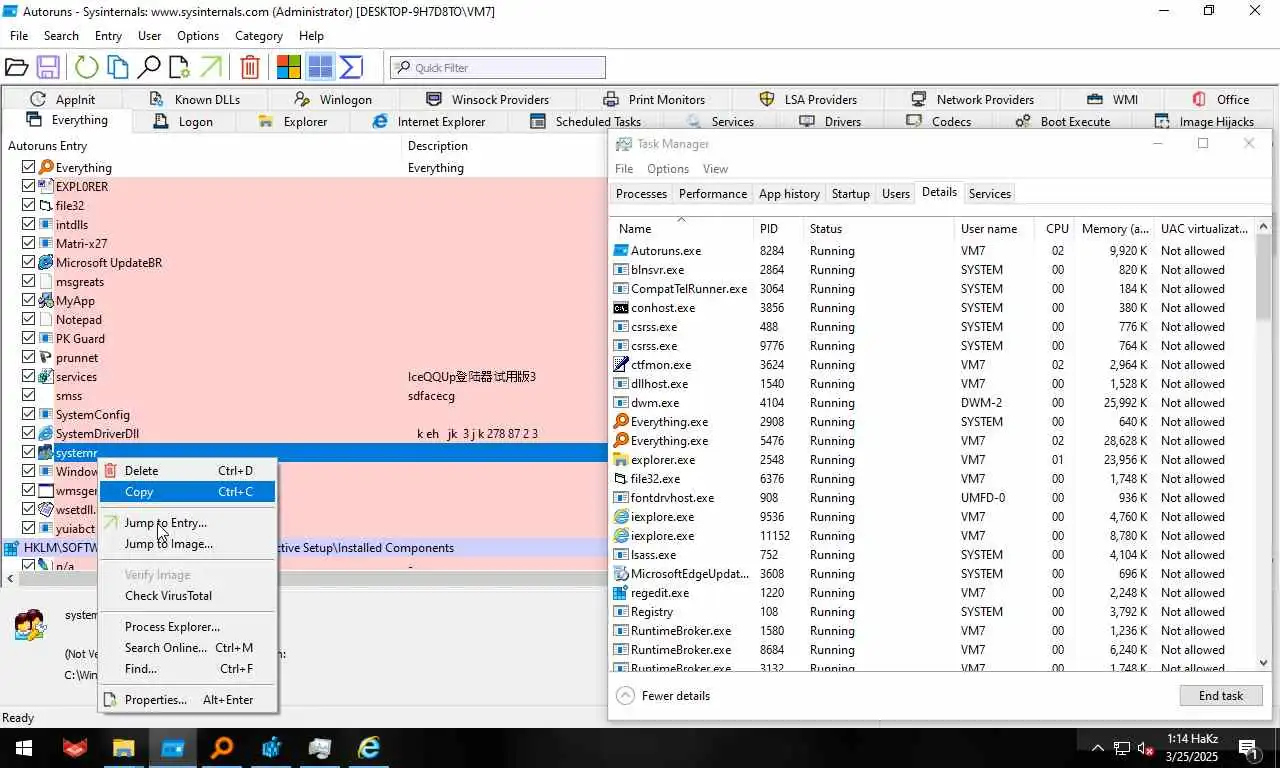This screenshot has width=1280, height=768.
Task: Click the blue Windows logo toolbar icon
Action: click(x=320, y=67)
